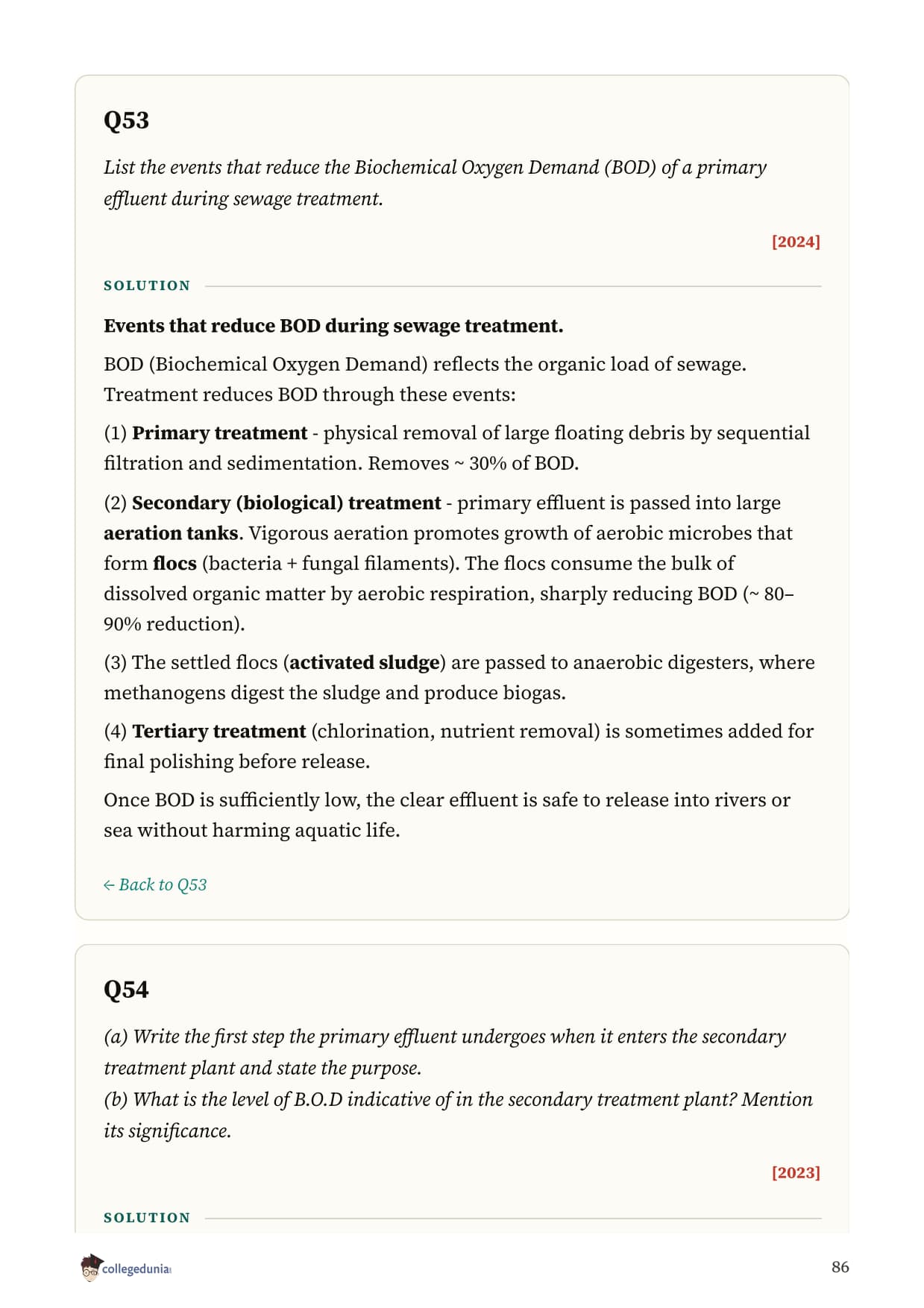Click bold text 'aeration tanks'
This screenshot has width=924, height=1308.
tap(171, 533)
